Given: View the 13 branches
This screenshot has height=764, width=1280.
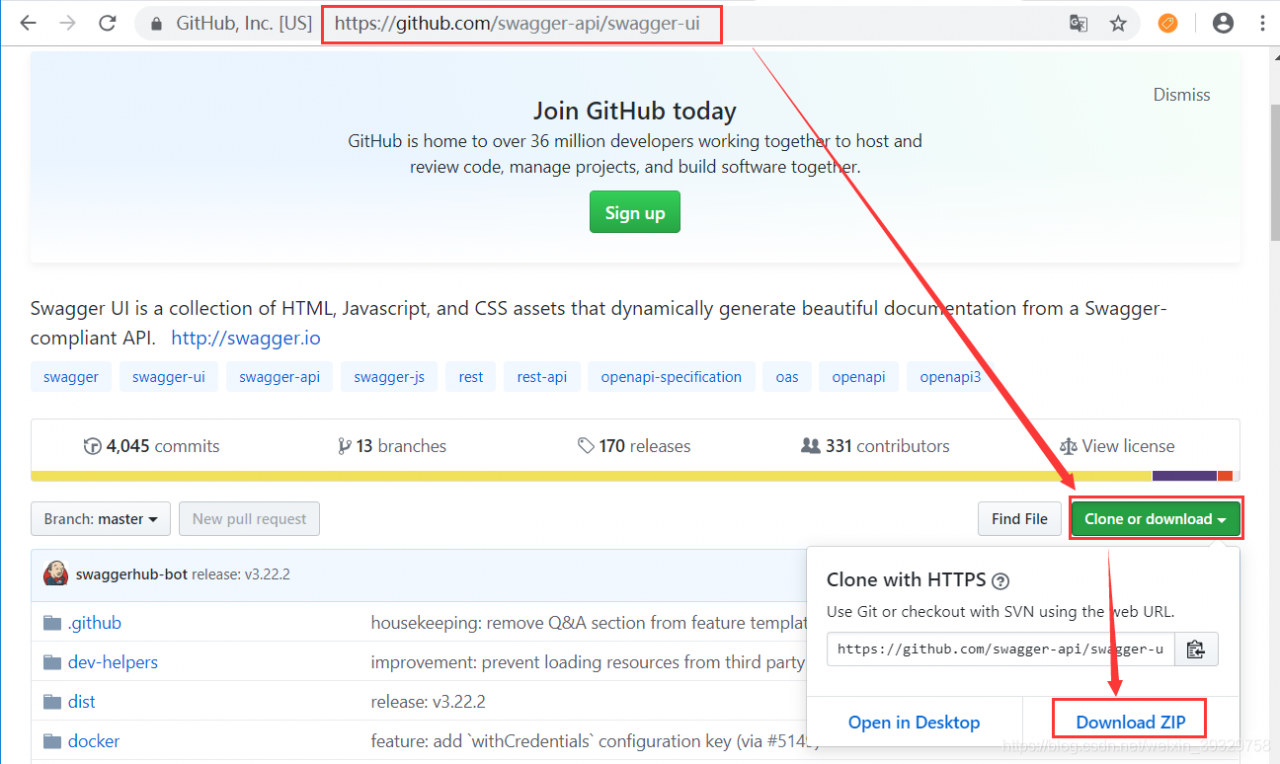Looking at the screenshot, I should (x=392, y=446).
